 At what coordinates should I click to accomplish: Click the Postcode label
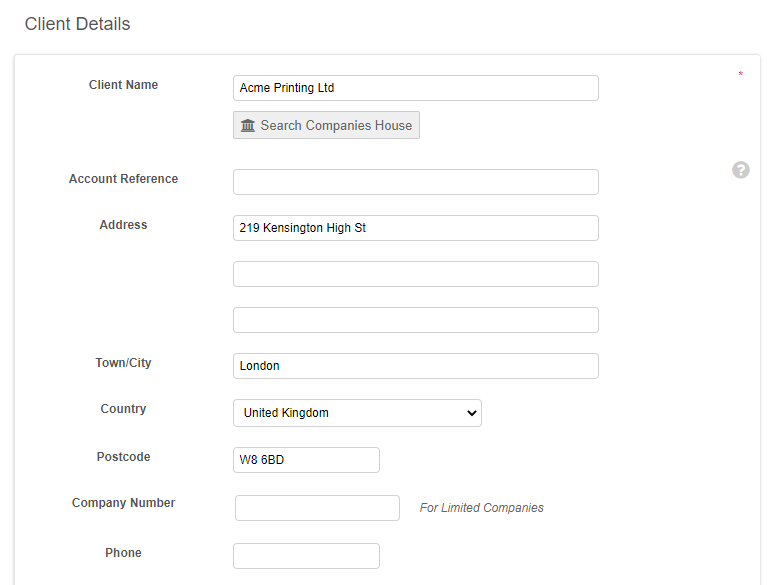(123, 457)
